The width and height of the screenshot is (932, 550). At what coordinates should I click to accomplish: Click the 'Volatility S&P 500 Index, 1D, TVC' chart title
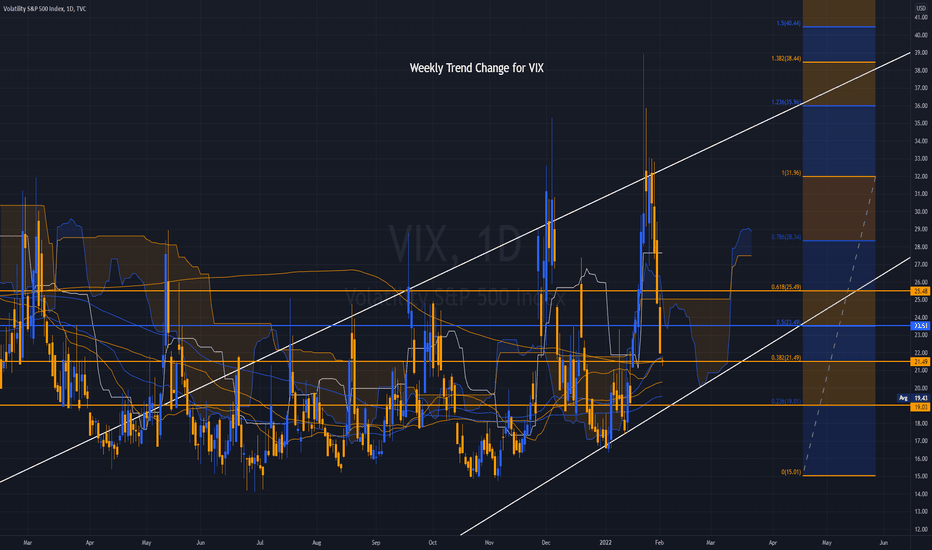click(x=45, y=9)
